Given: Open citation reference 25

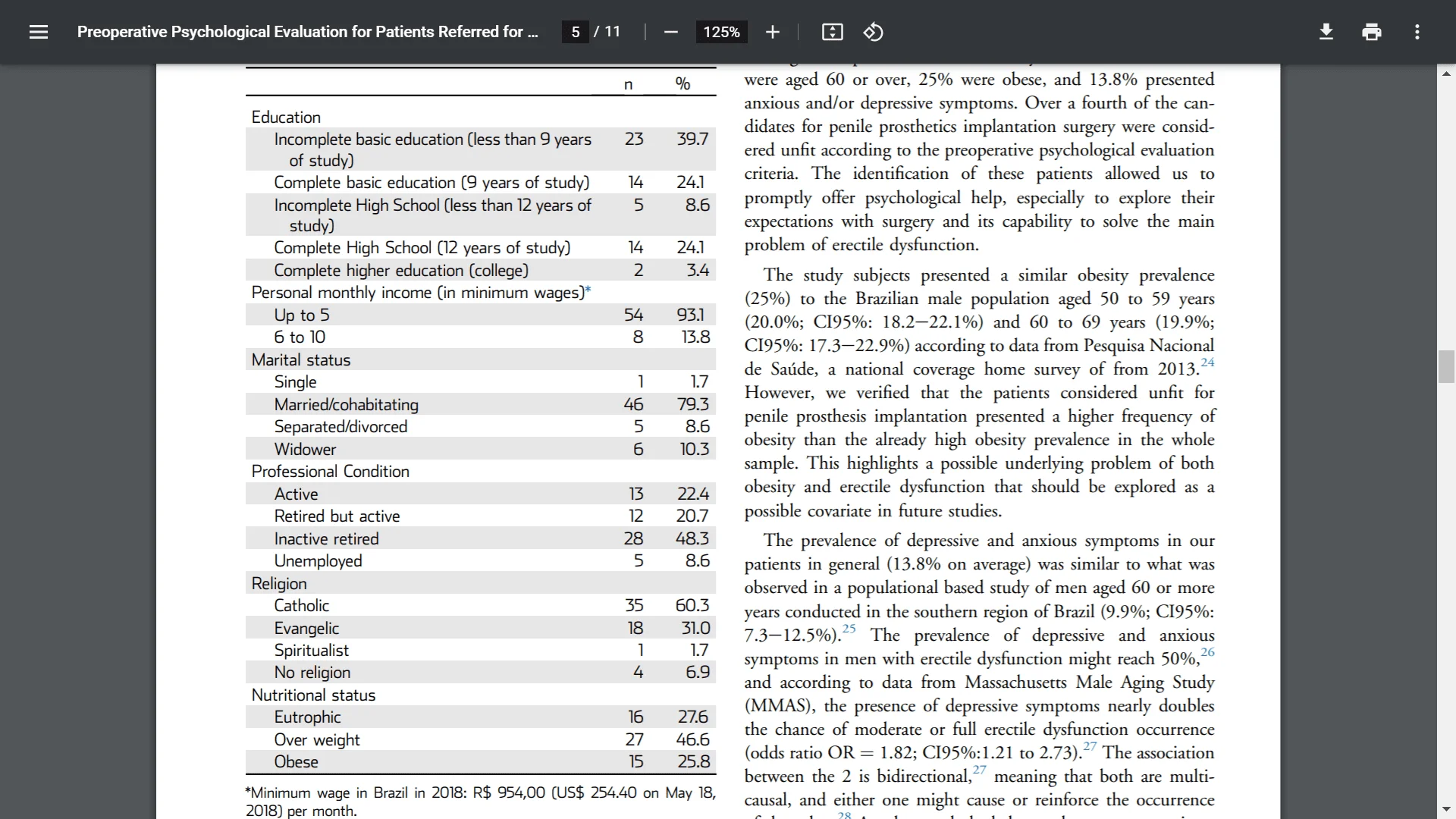Looking at the screenshot, I should [849, 629].
